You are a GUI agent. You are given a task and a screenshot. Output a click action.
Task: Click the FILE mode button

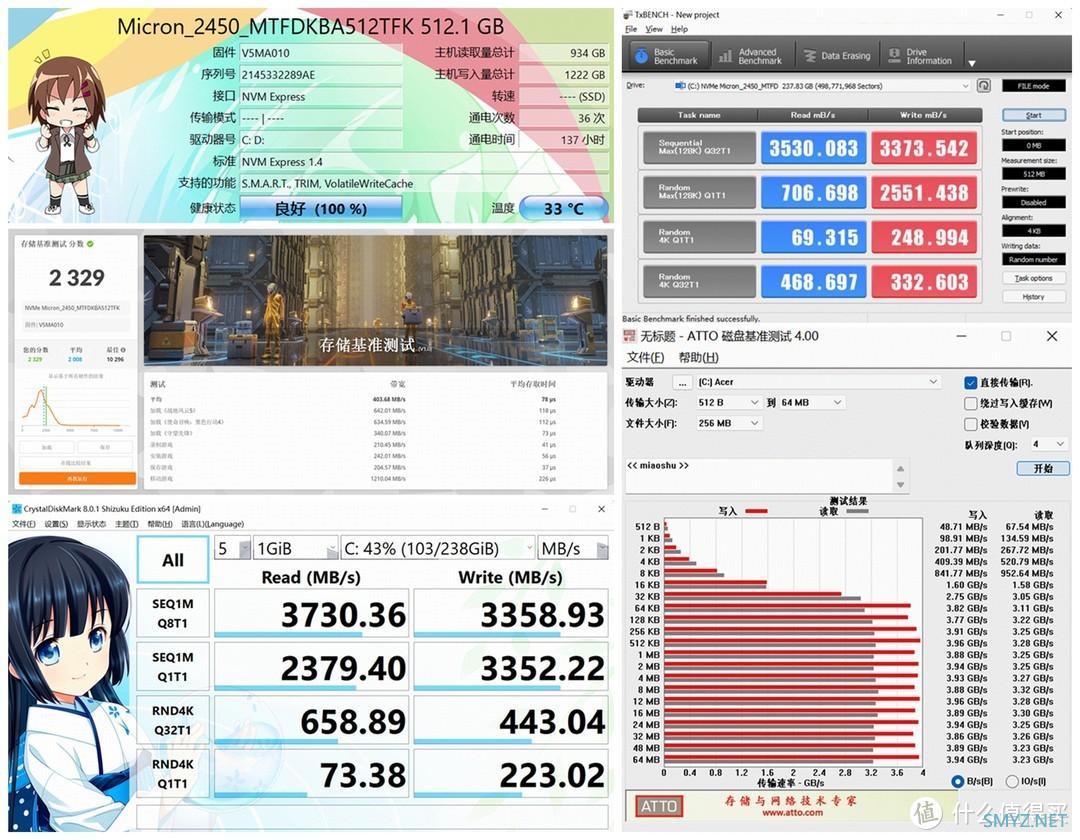pos(1033,86)
